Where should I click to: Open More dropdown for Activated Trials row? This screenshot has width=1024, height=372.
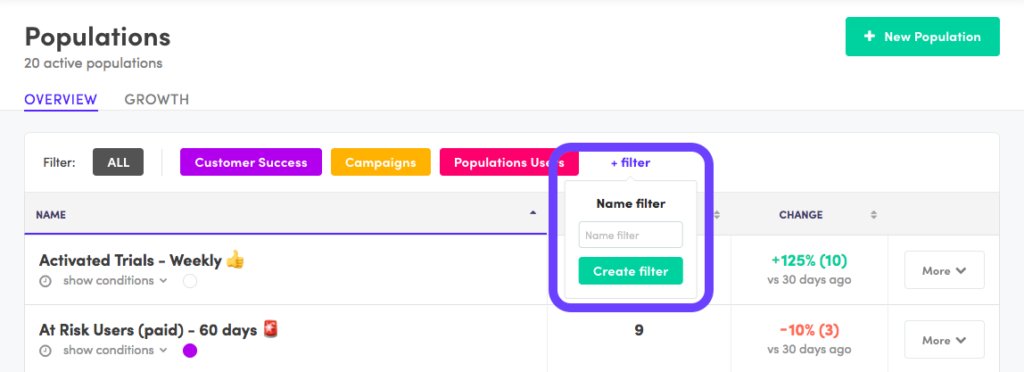pyautogui.click(x=944, y=270)
